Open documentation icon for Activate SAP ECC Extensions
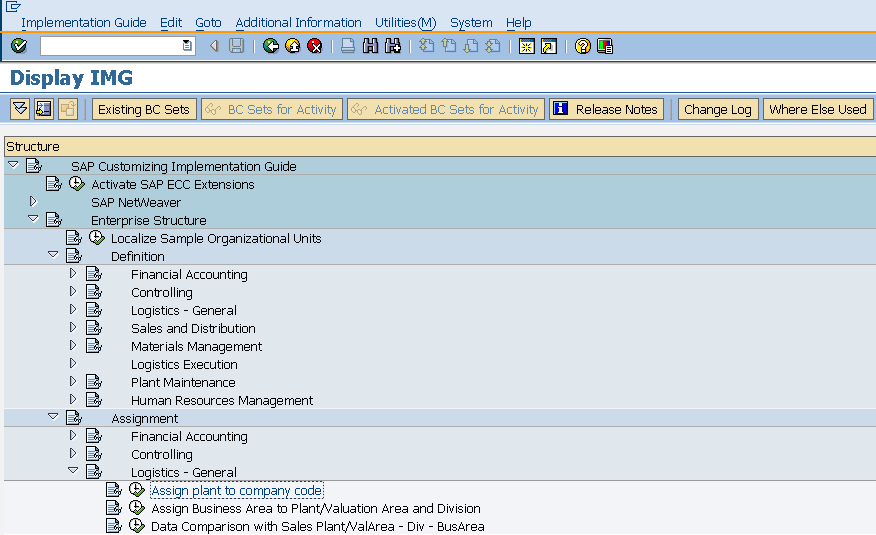The width and height of the screenshot is (876, 535). pyautogui.click(x=54, y=184)
